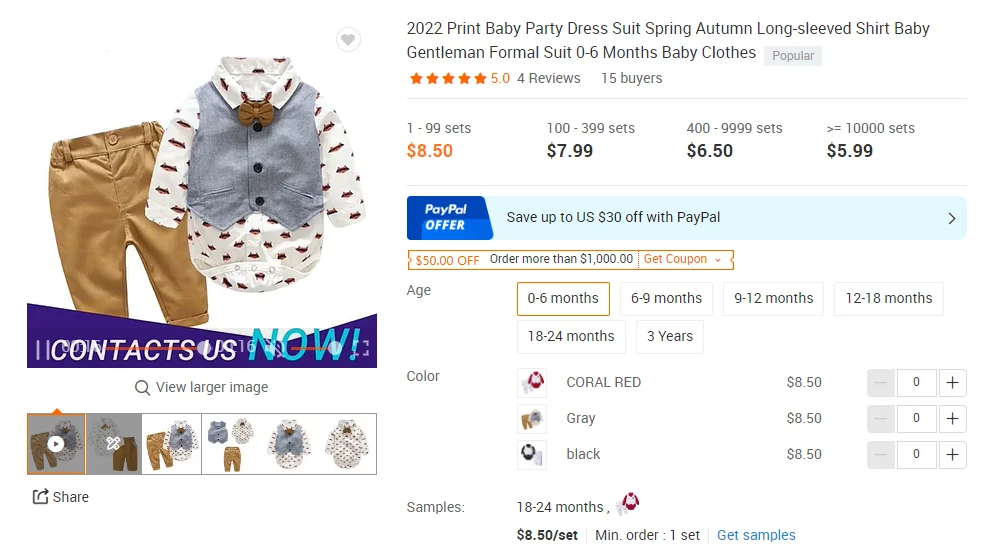Viewport: 998px width, 554px height.
Task: Click the Share icon
Action: click(x=41, y=497)
